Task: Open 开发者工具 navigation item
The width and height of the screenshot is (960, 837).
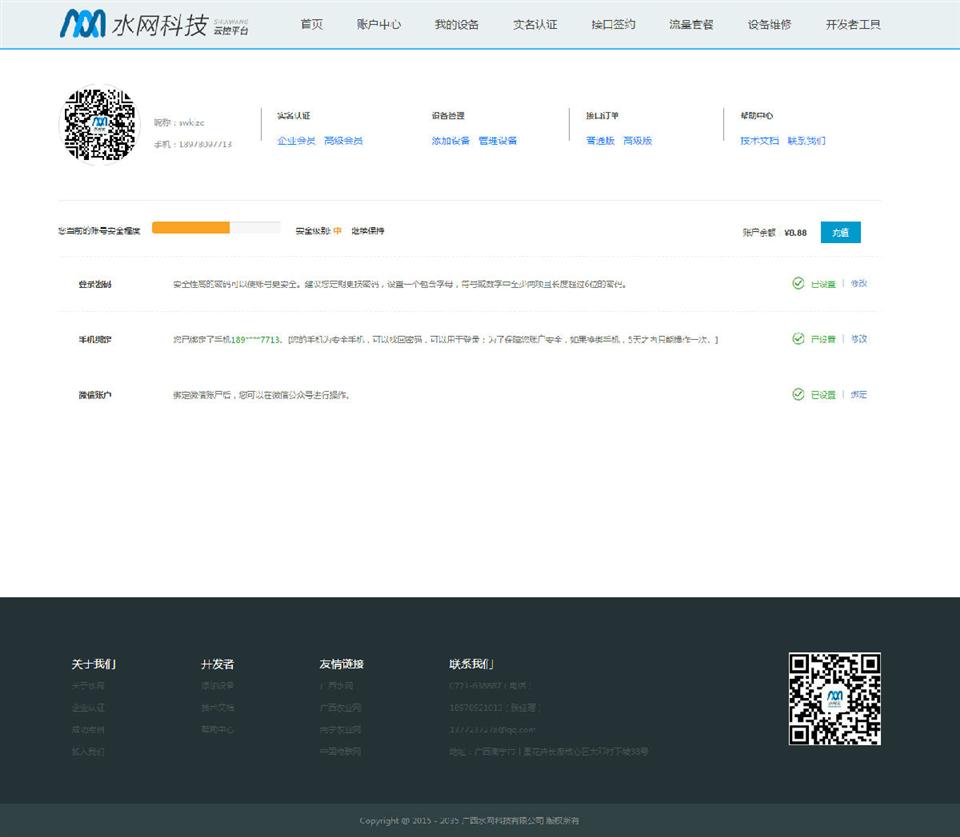Action: click(x=853, y=24)
